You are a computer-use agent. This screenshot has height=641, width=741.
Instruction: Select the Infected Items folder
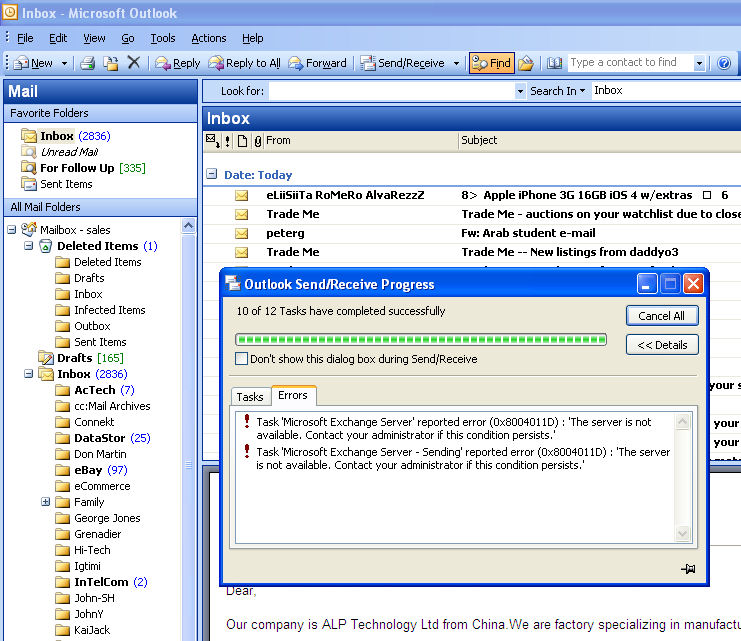pyautogui.click(x=100, y=310)
